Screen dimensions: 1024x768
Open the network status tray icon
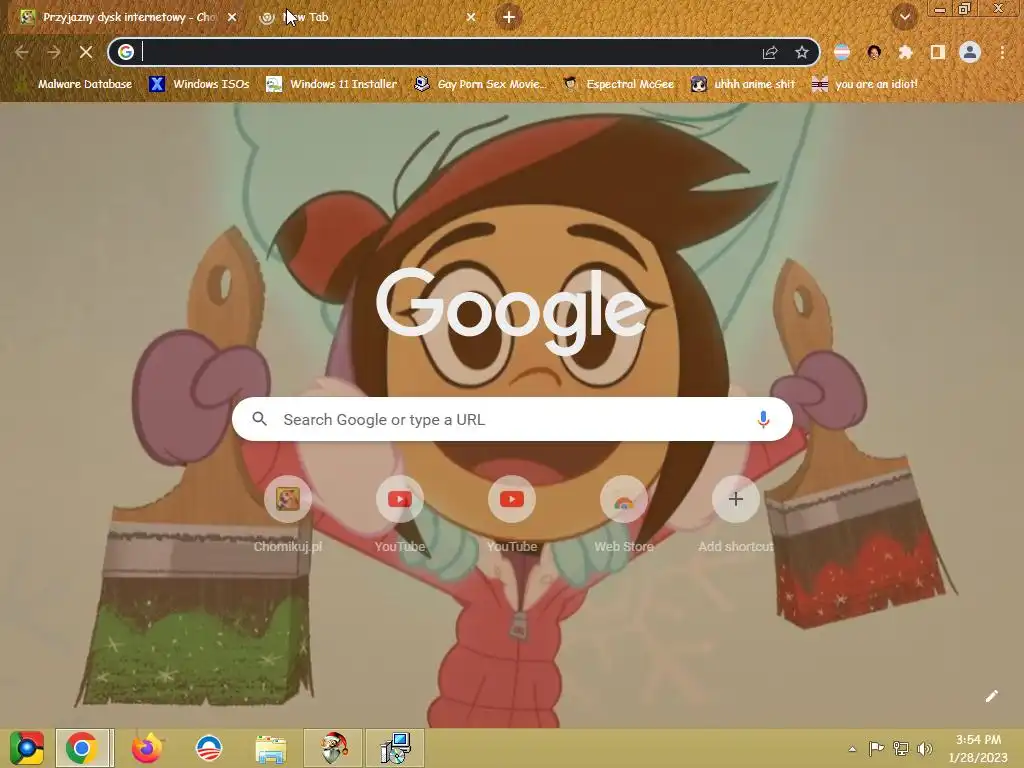pos(901,748)
